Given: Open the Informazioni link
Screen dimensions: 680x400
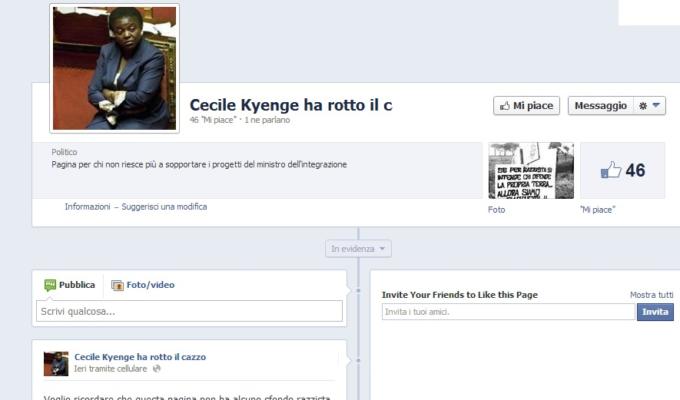Looking at the screenshot, I should [88, 207].
